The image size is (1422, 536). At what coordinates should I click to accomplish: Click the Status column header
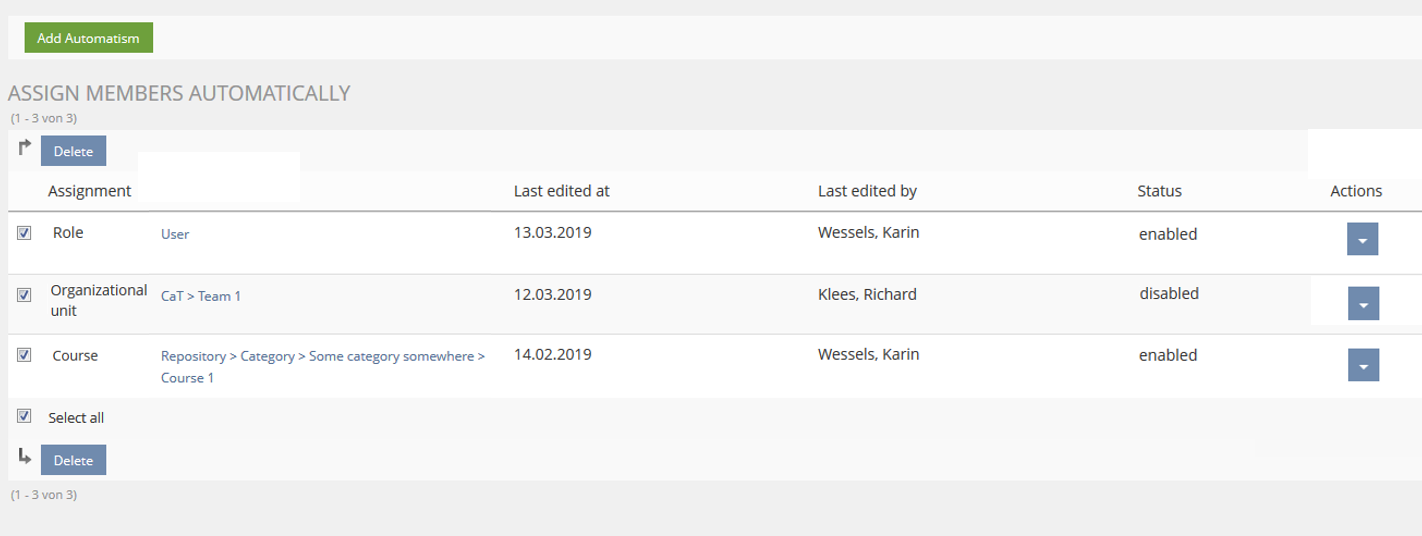(x=1159, y=191)
